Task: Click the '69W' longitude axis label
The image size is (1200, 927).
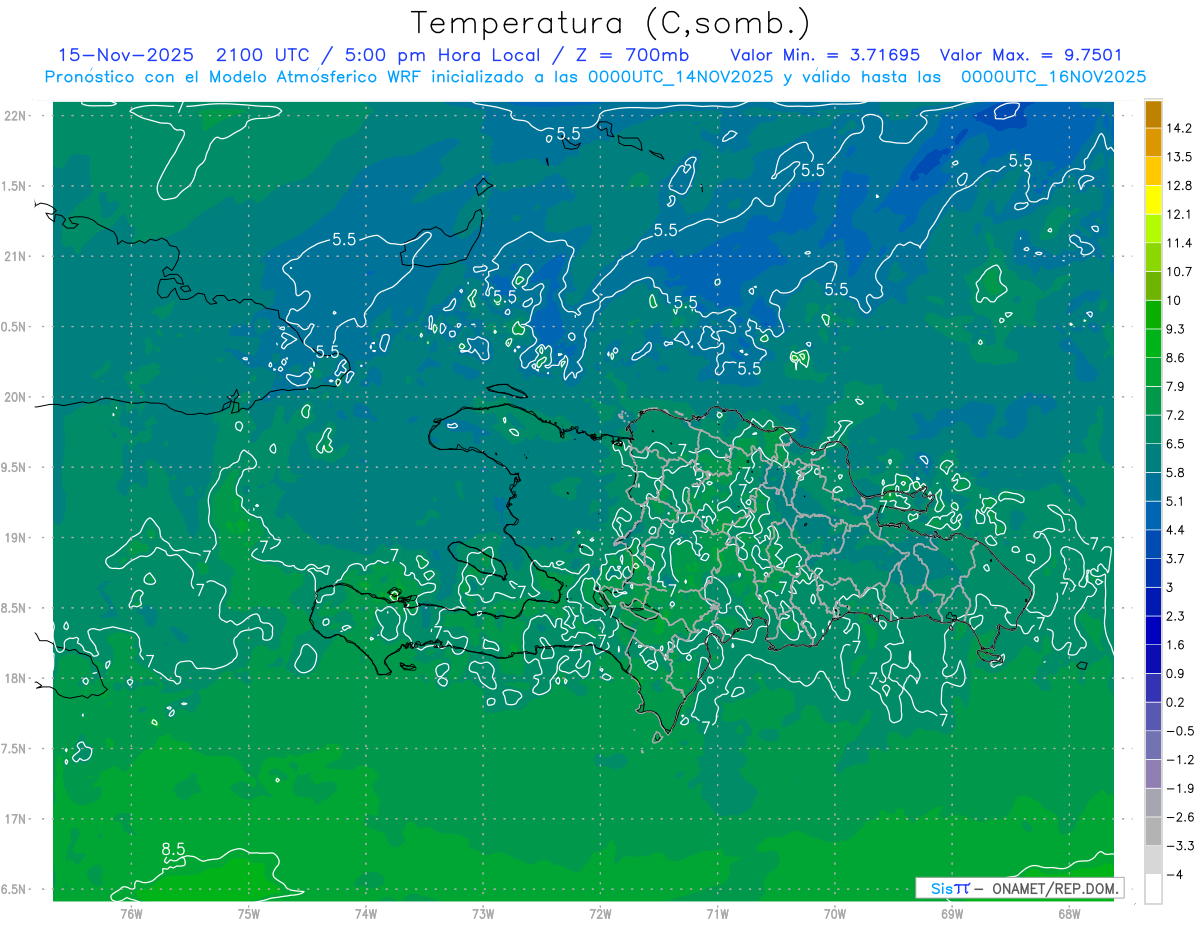Action: coord(952,914)
